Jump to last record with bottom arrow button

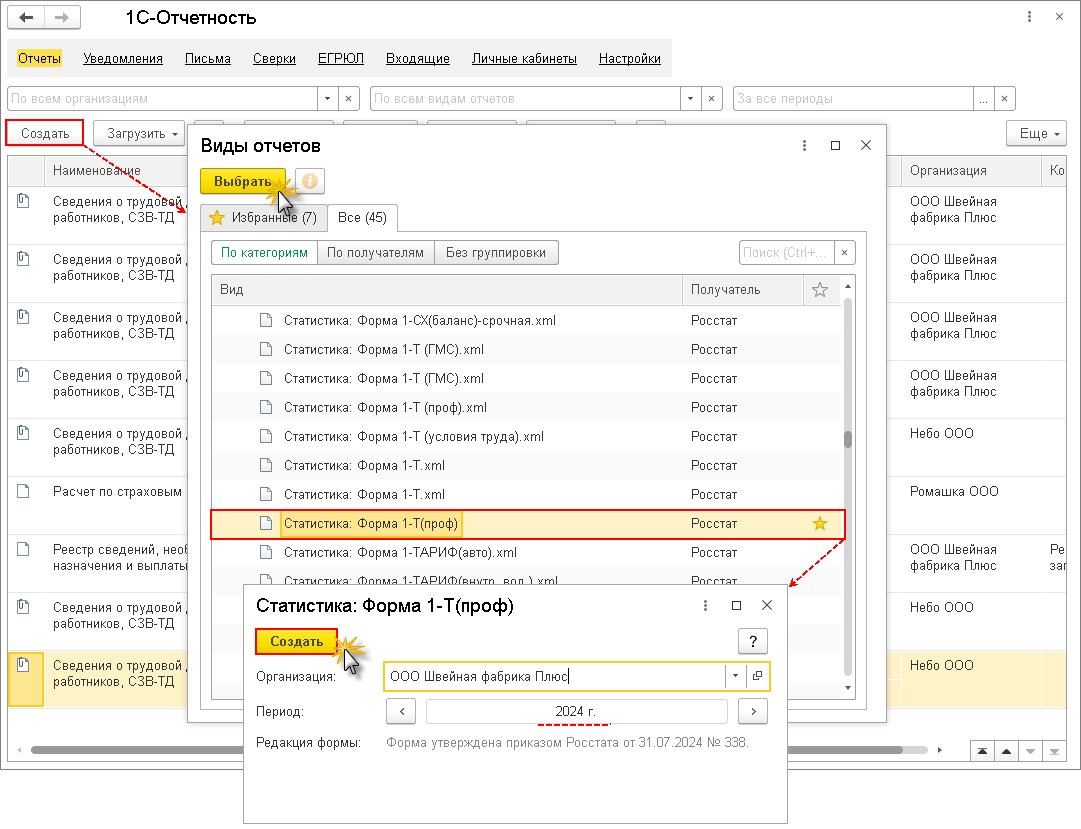click(x=1054, y=751)
